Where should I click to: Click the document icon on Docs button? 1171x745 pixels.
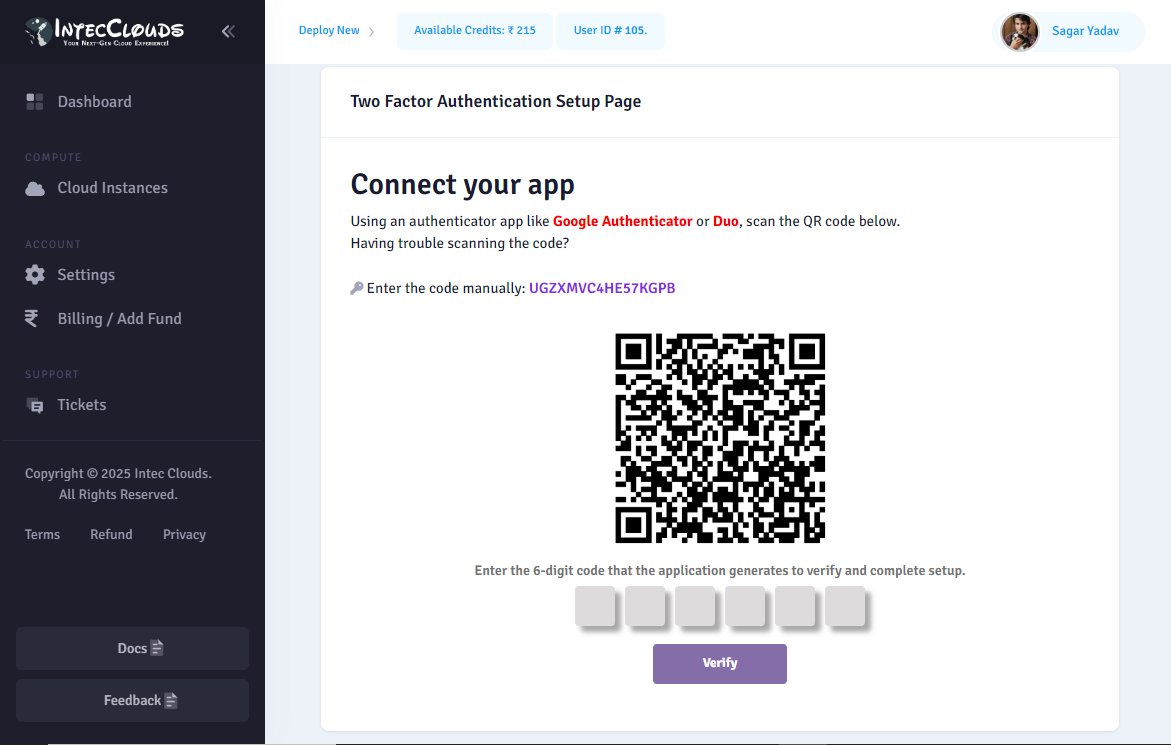click(157, 648)
